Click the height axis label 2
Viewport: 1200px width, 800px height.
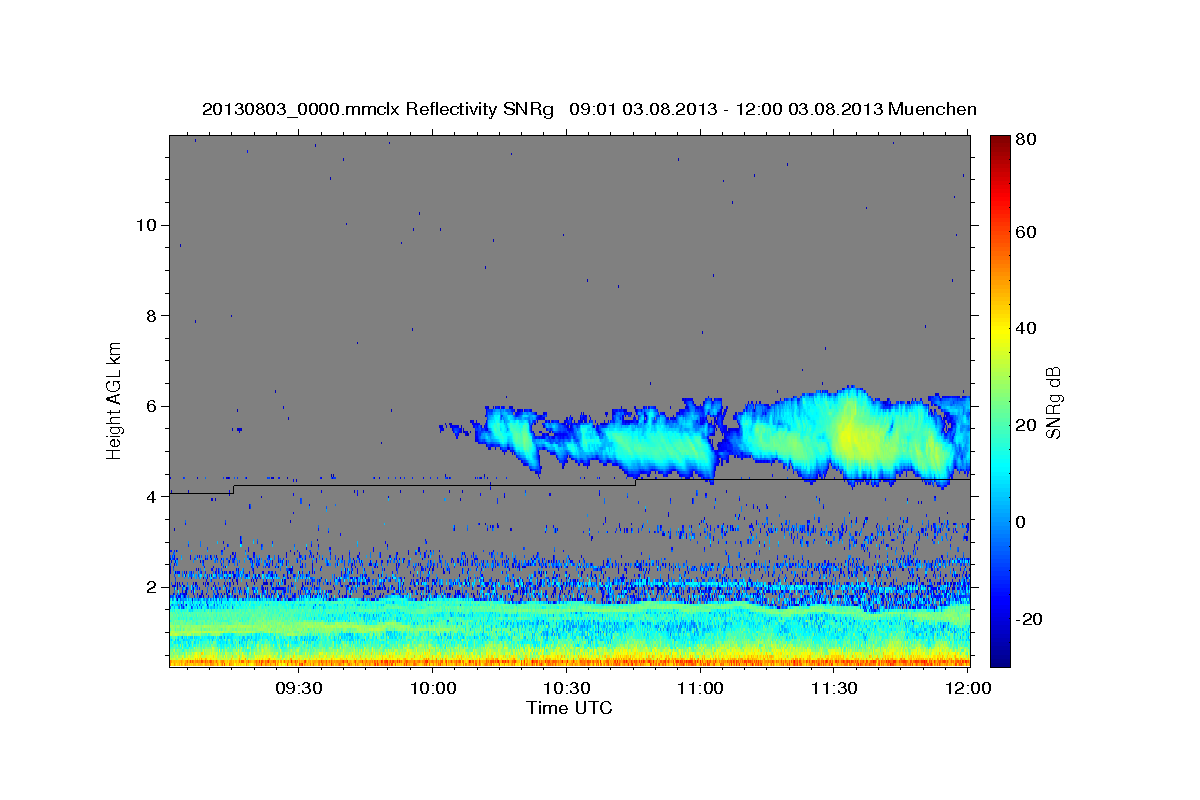pyautogui.click(x=151, y=587)
